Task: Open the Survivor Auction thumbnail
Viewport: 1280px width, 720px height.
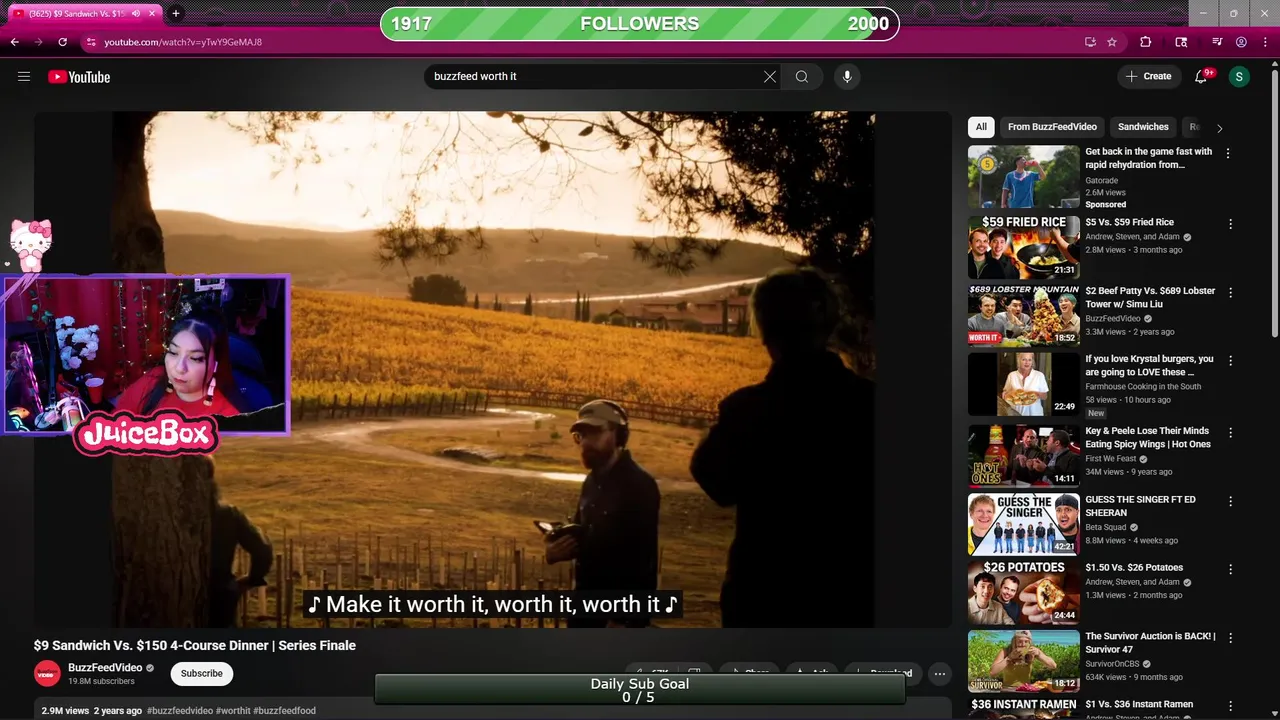Action: tap(1024, 660)
